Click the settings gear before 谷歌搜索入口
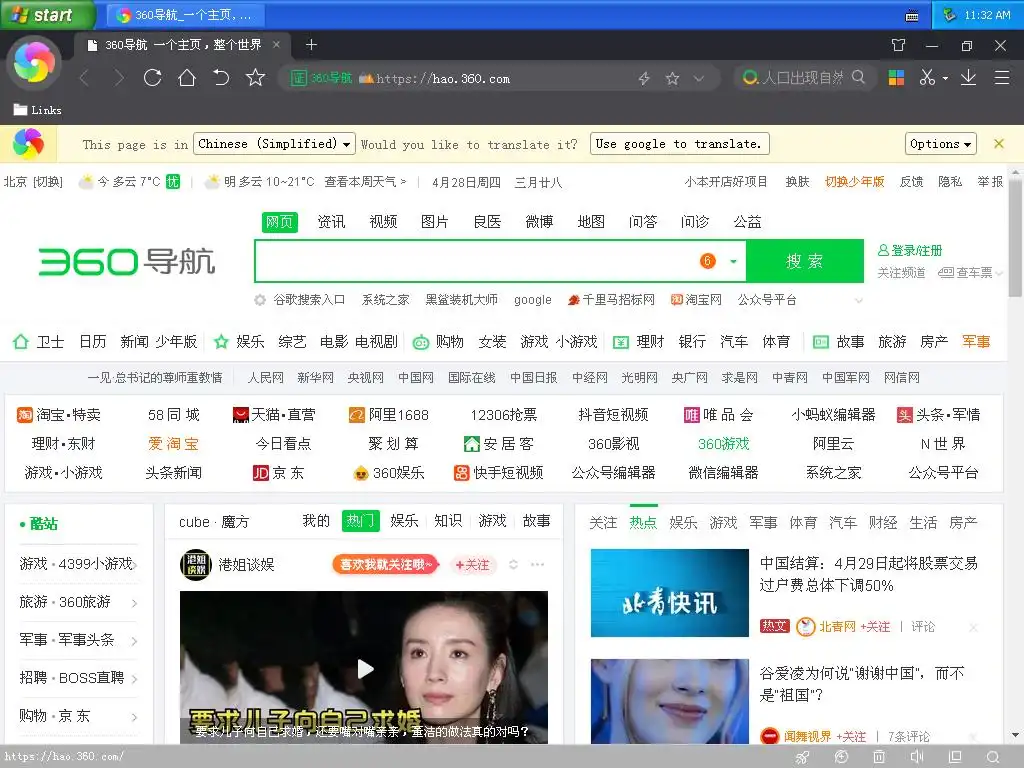This screenshot has height=768, width=1024. click(x=260, y=300)
